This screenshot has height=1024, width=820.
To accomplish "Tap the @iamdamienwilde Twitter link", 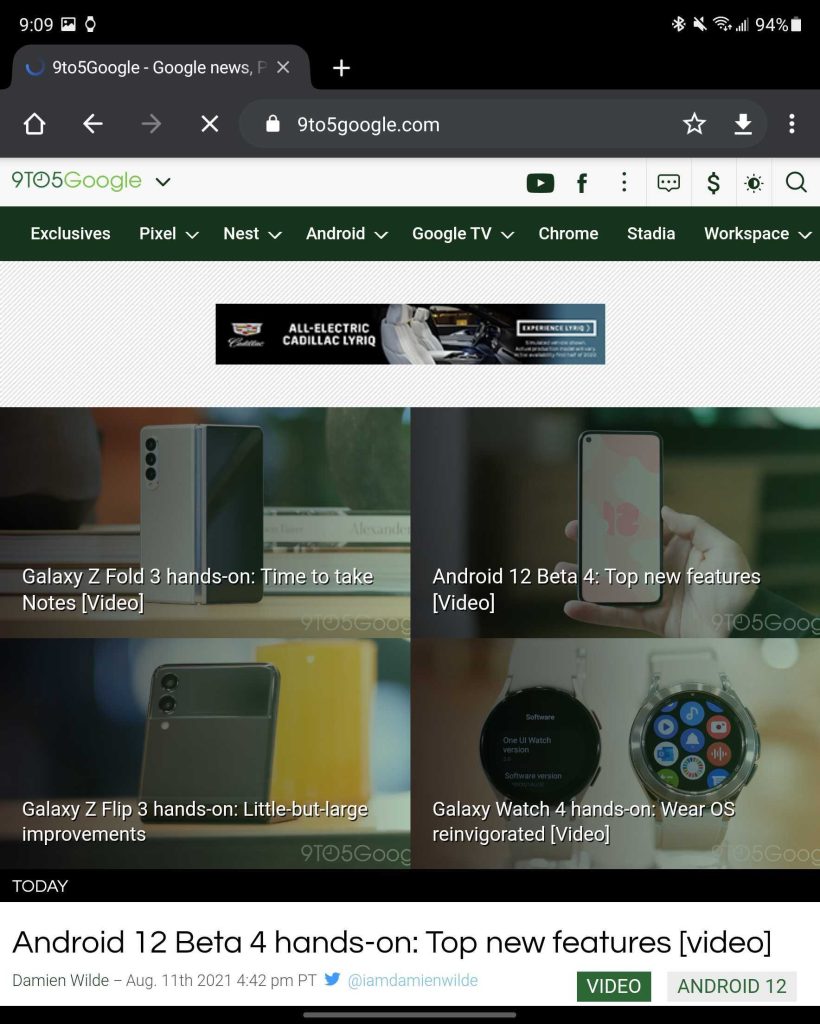I will (x=412, y=981).
